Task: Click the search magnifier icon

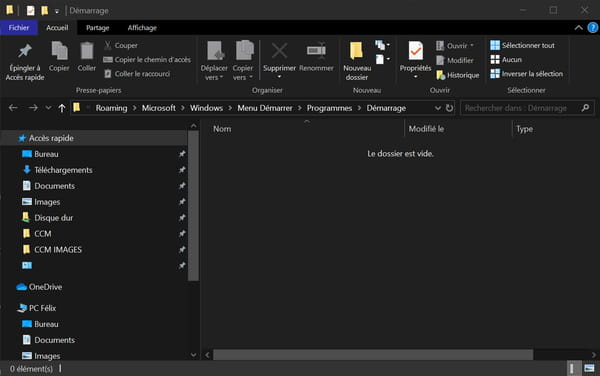Action: pyautogui.click(x=585, y=108)
